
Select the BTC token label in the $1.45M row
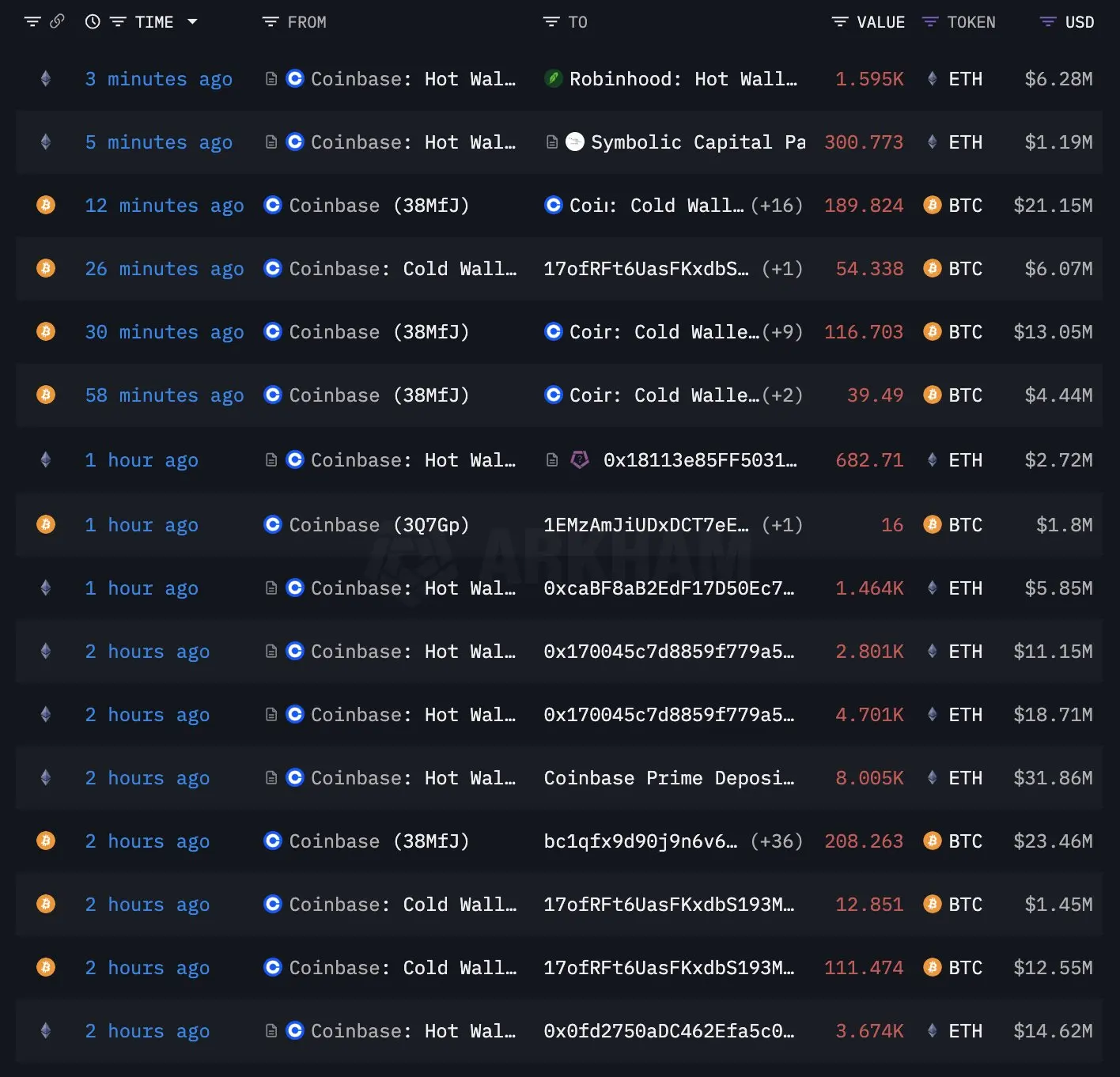[x=966, y=905]
